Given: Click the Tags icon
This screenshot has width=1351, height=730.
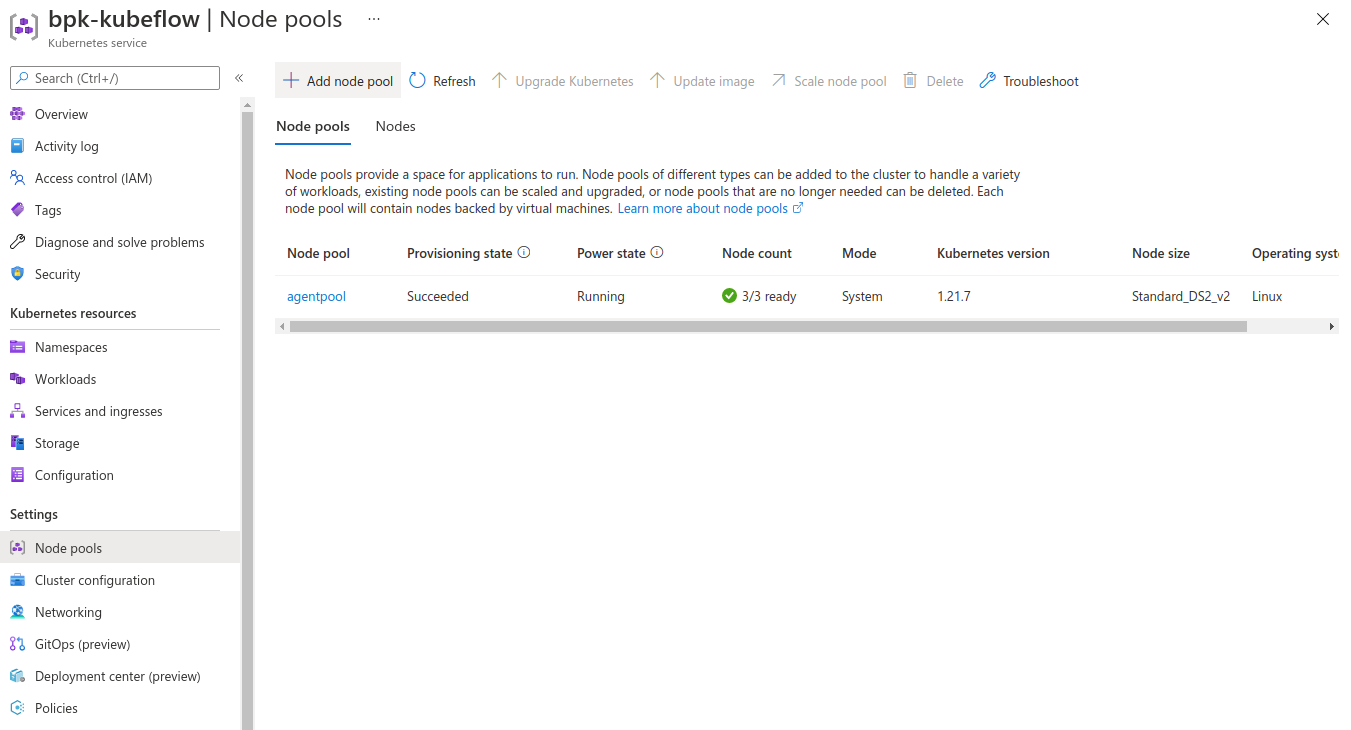Looking at the screenshot, I should (17, 210).
